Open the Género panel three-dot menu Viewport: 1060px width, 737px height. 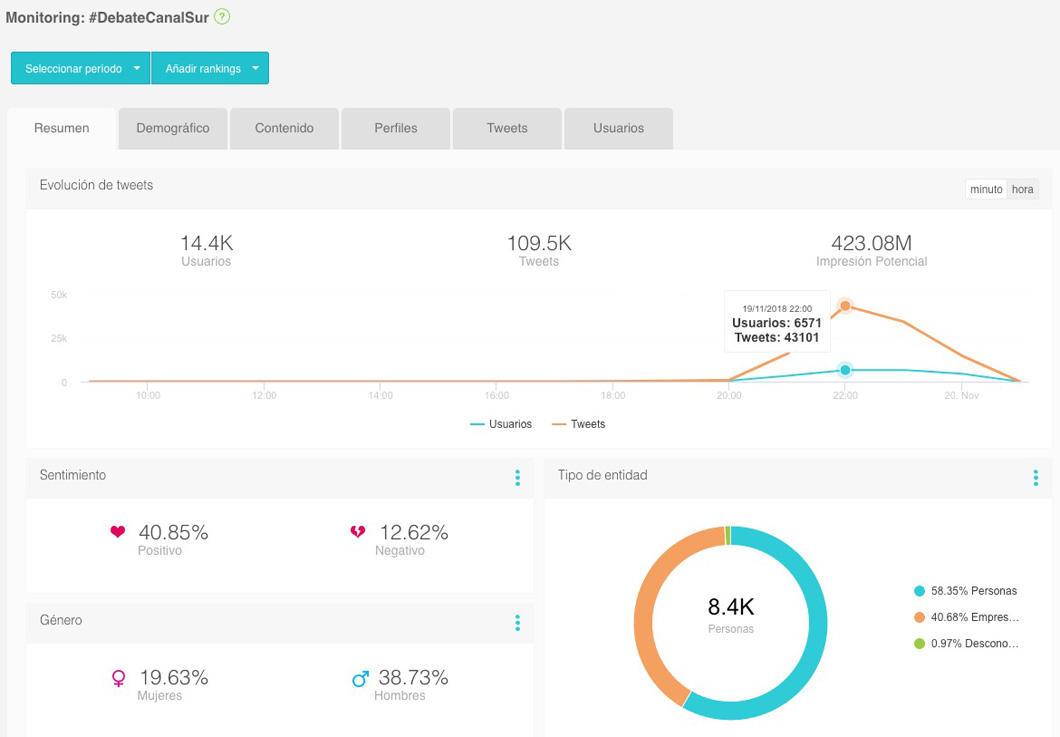pyautogui.click(x=517, y=623)
